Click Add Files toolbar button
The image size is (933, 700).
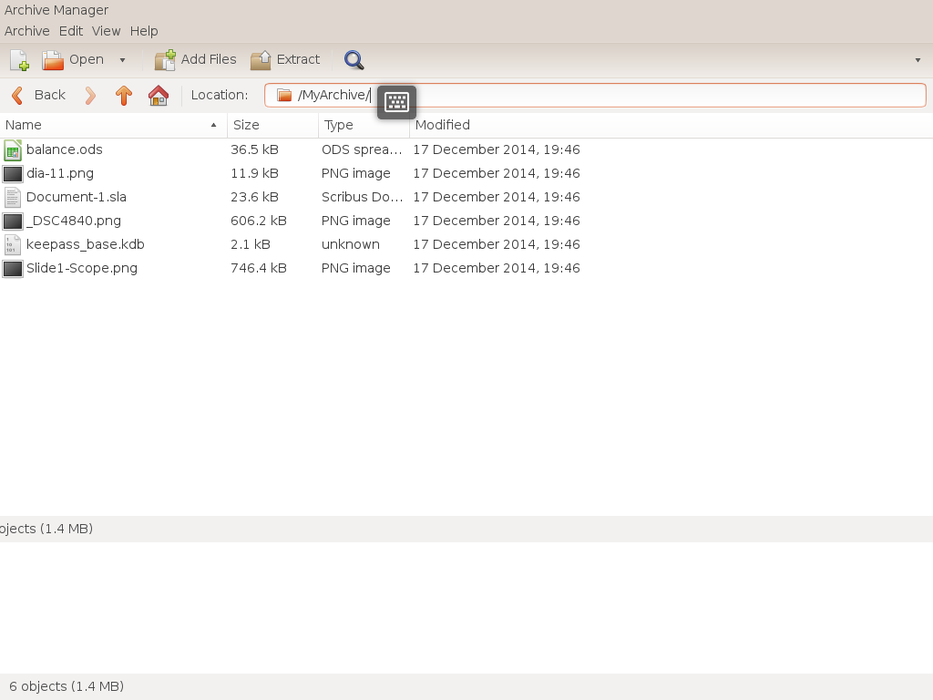[x=196, y=60]
